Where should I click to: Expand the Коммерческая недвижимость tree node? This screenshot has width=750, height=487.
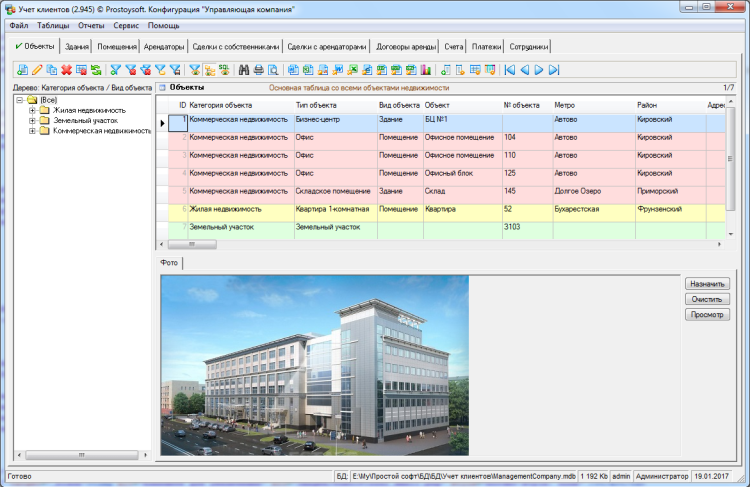[x=32, y=131]
